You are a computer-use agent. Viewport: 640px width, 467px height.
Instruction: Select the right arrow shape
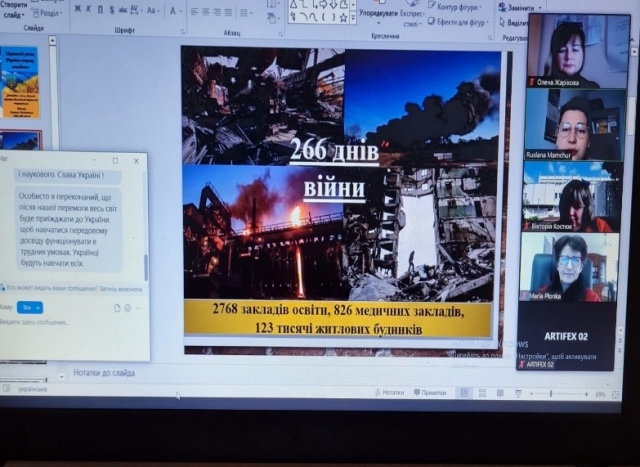pyautogui.click(x=323, y=4)
